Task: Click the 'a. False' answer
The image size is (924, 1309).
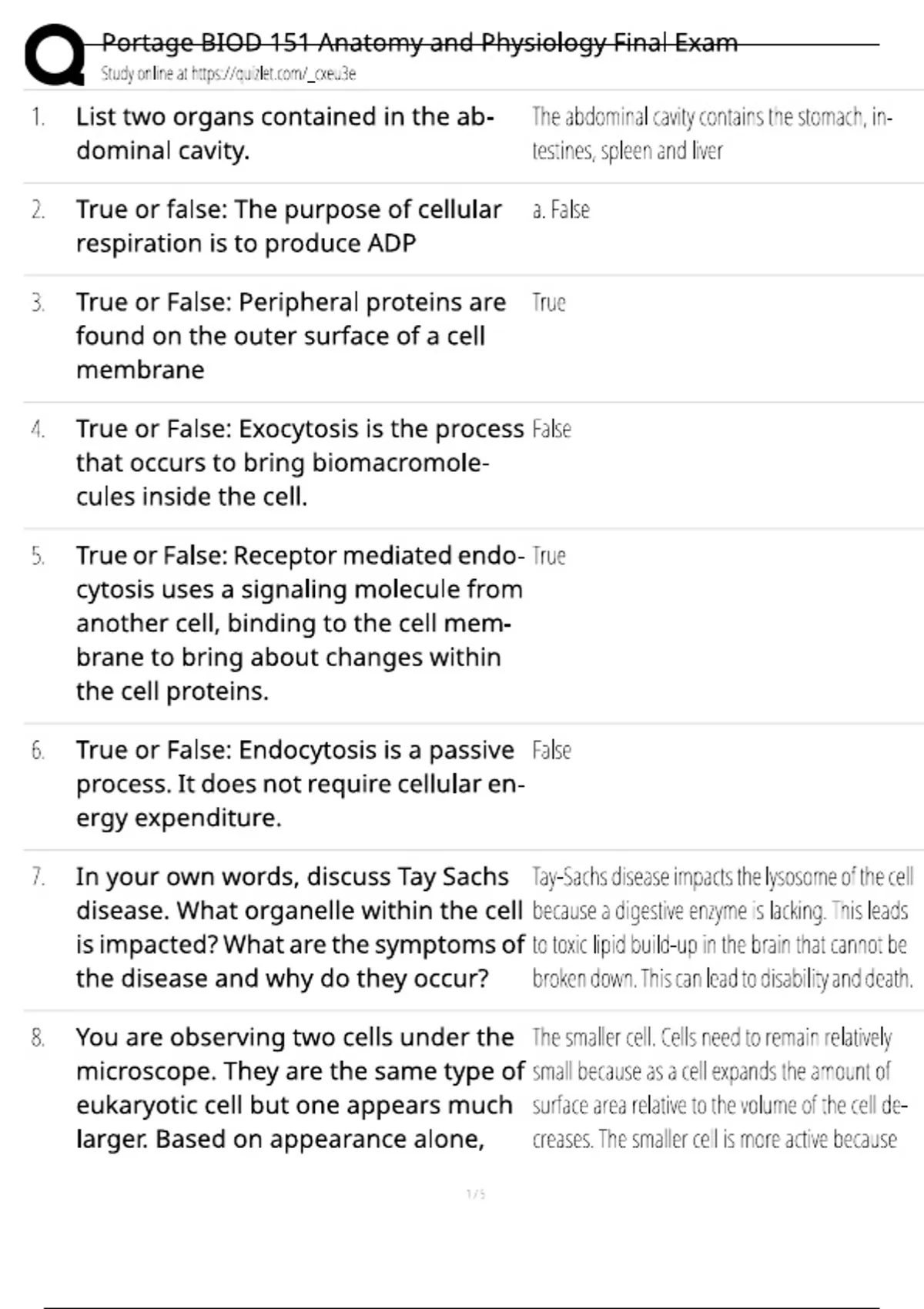Action: point(561,210)
